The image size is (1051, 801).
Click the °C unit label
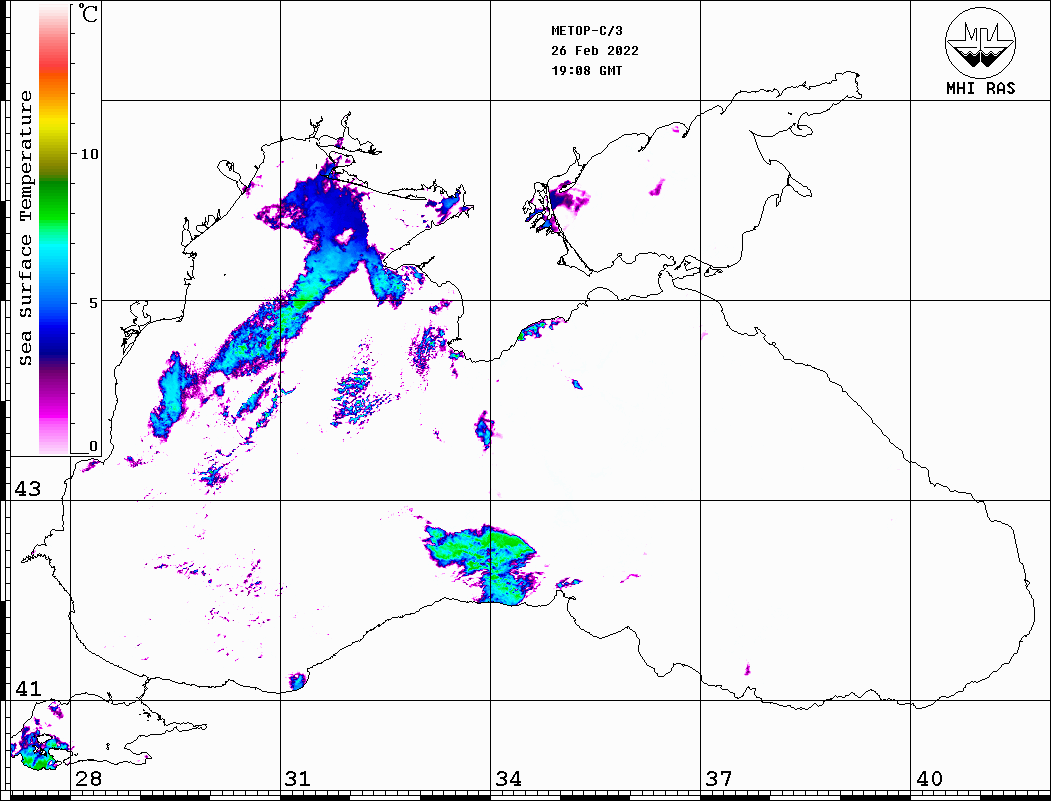pyautogui.click(x=88, y=13)
